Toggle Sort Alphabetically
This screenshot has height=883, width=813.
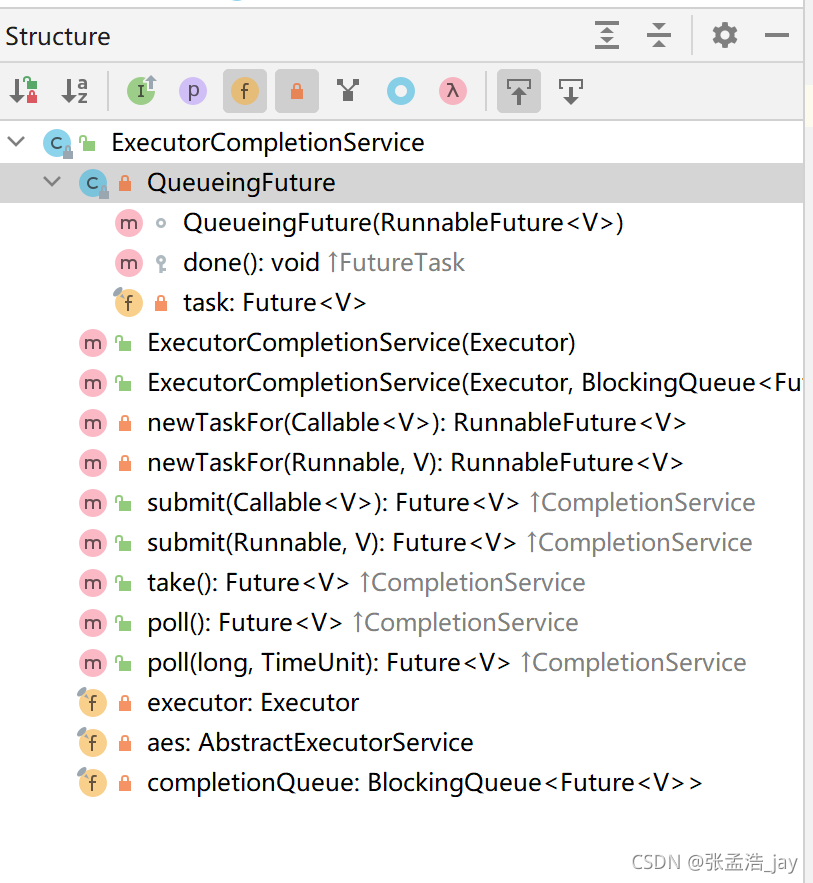tap(75, 91)
